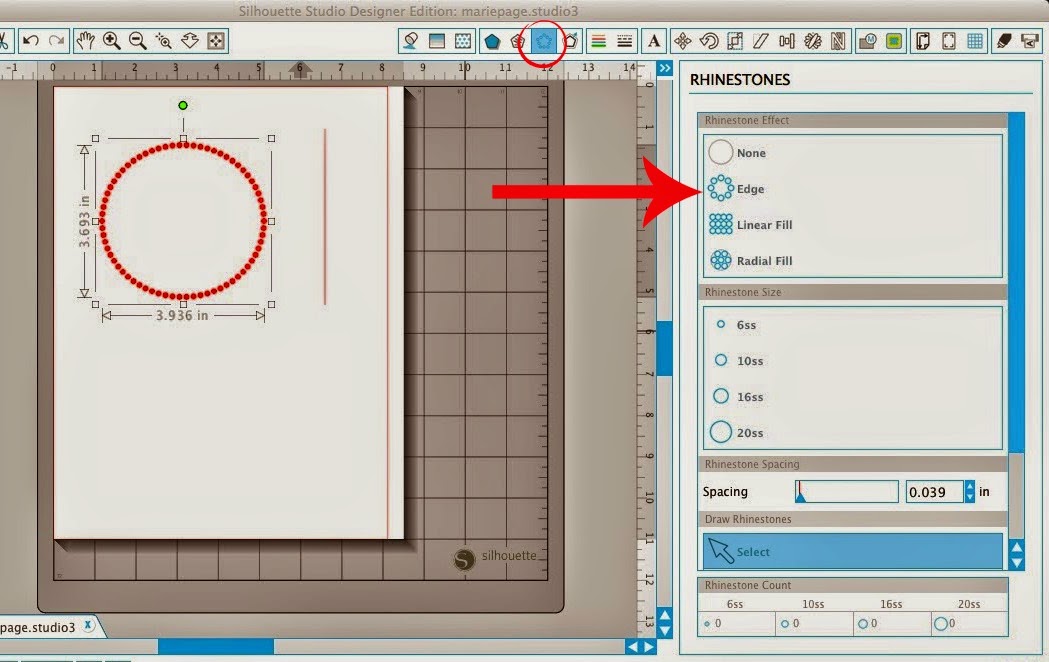Click the Fit to Window icon
The width and height of the screenshot is (1049, 662).
[x=216, y=41]
